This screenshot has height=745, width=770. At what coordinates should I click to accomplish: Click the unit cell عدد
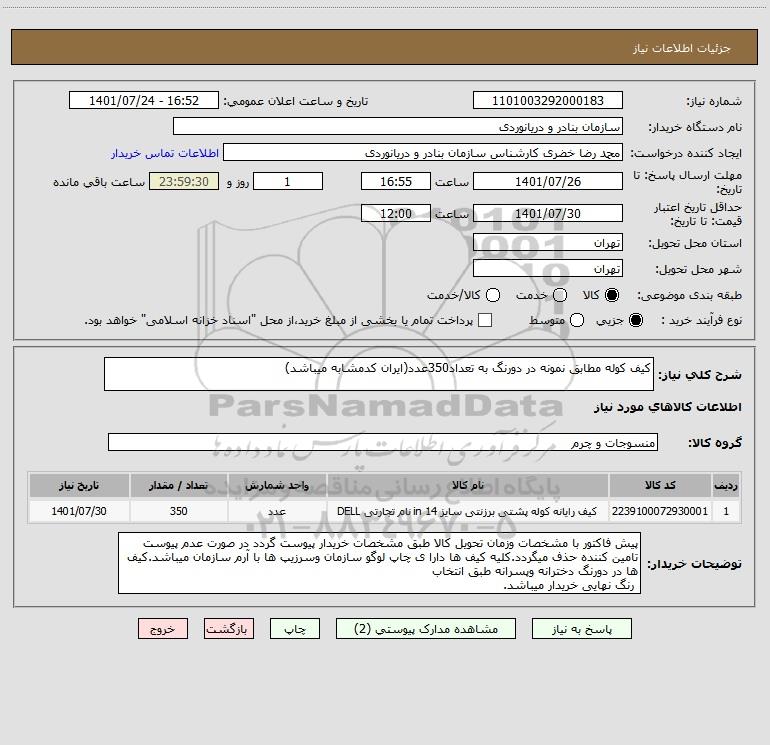click(x=277, y=511)
